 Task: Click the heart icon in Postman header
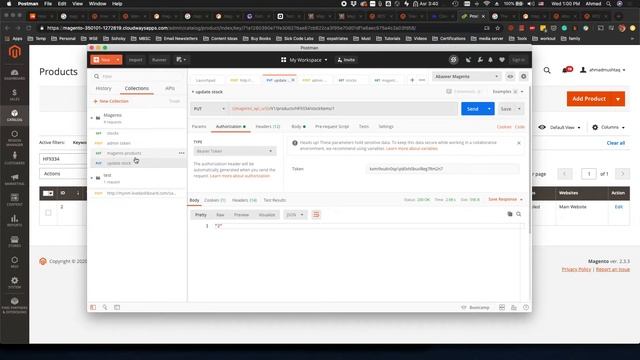[x=502, y=60]
